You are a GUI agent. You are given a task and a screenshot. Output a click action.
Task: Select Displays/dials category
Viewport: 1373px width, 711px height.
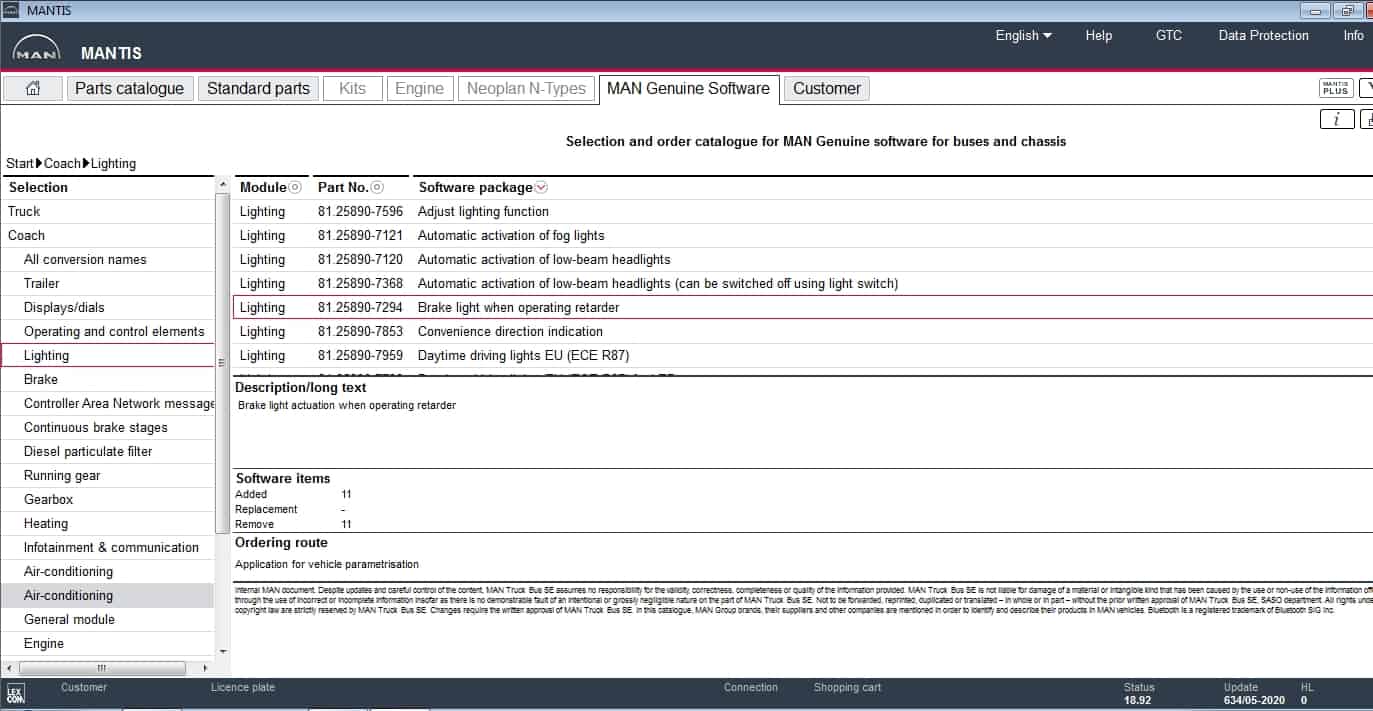(x=108, y=307)
